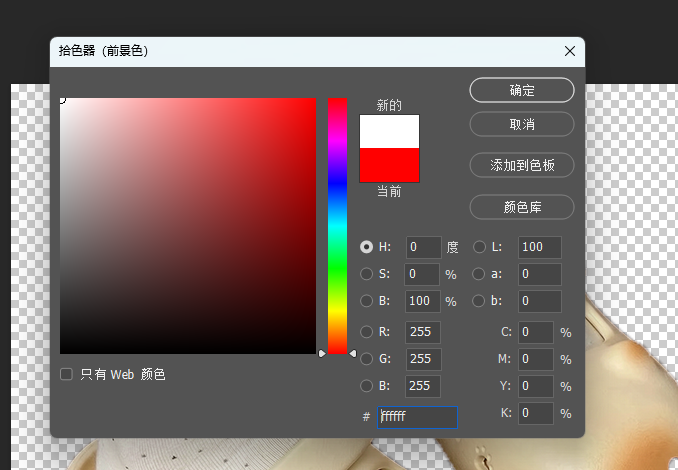The width and height of the screenshot is (678, 470).
Task: Click the G value field showing 255
Action: point(424,359)
